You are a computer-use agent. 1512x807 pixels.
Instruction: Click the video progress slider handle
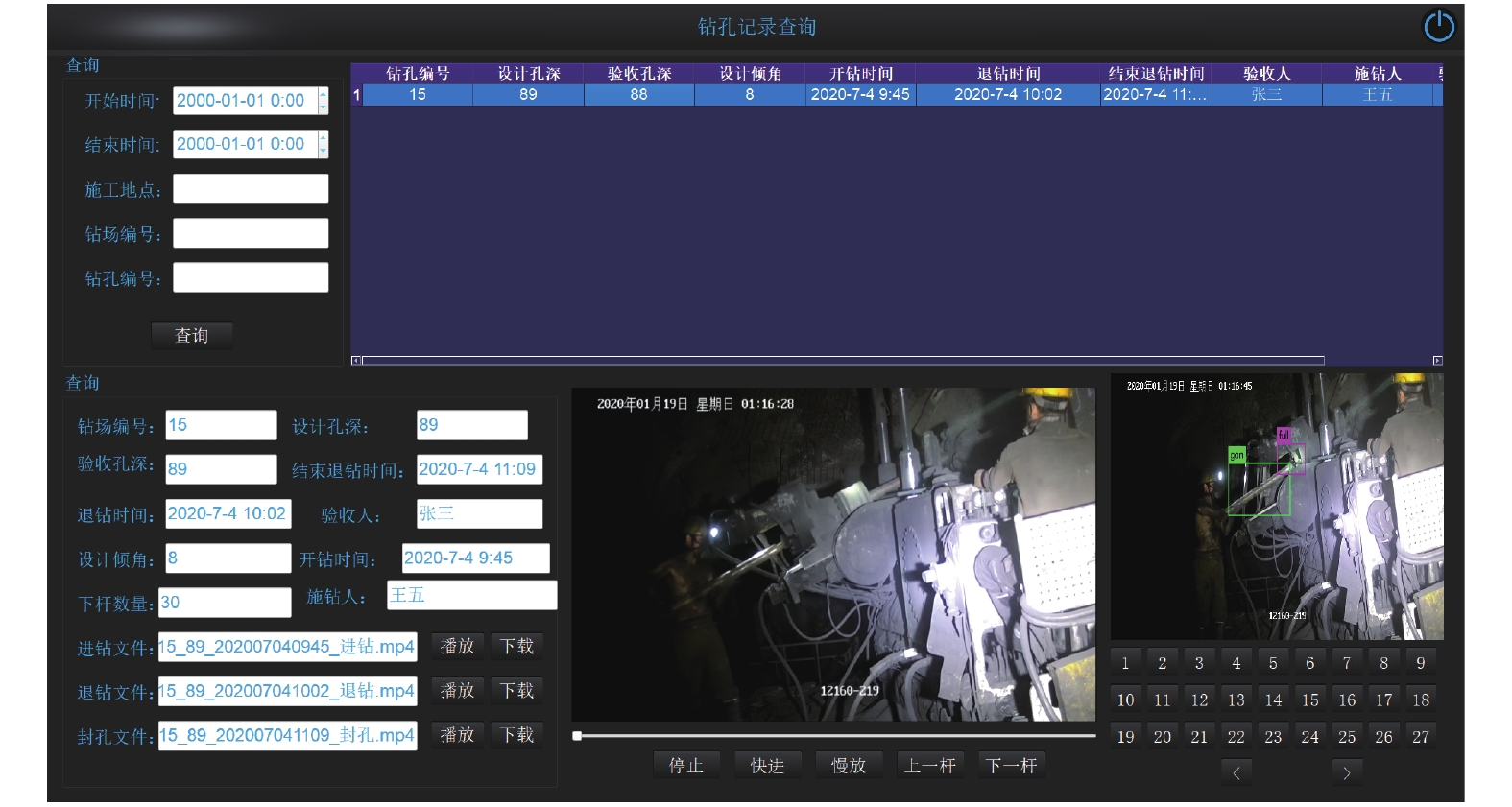pyautogui.click(x=577, y=736)
